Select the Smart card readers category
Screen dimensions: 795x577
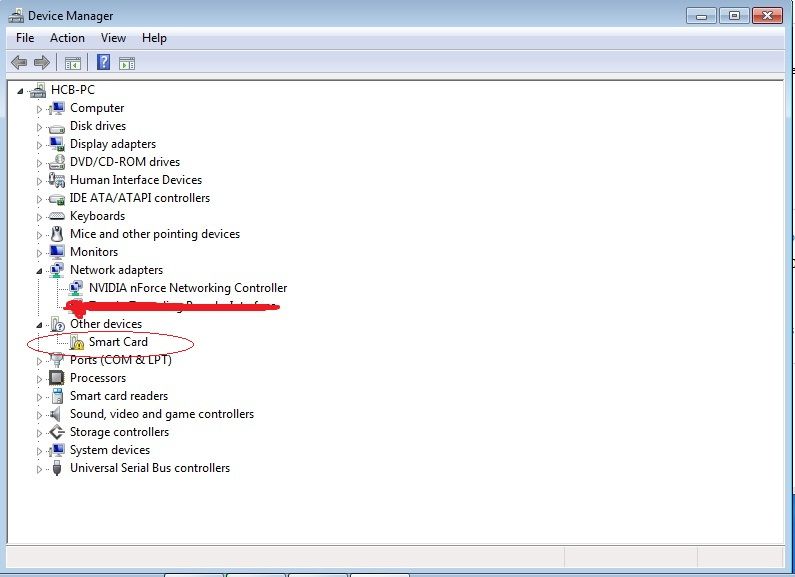[x=118, y=396]
